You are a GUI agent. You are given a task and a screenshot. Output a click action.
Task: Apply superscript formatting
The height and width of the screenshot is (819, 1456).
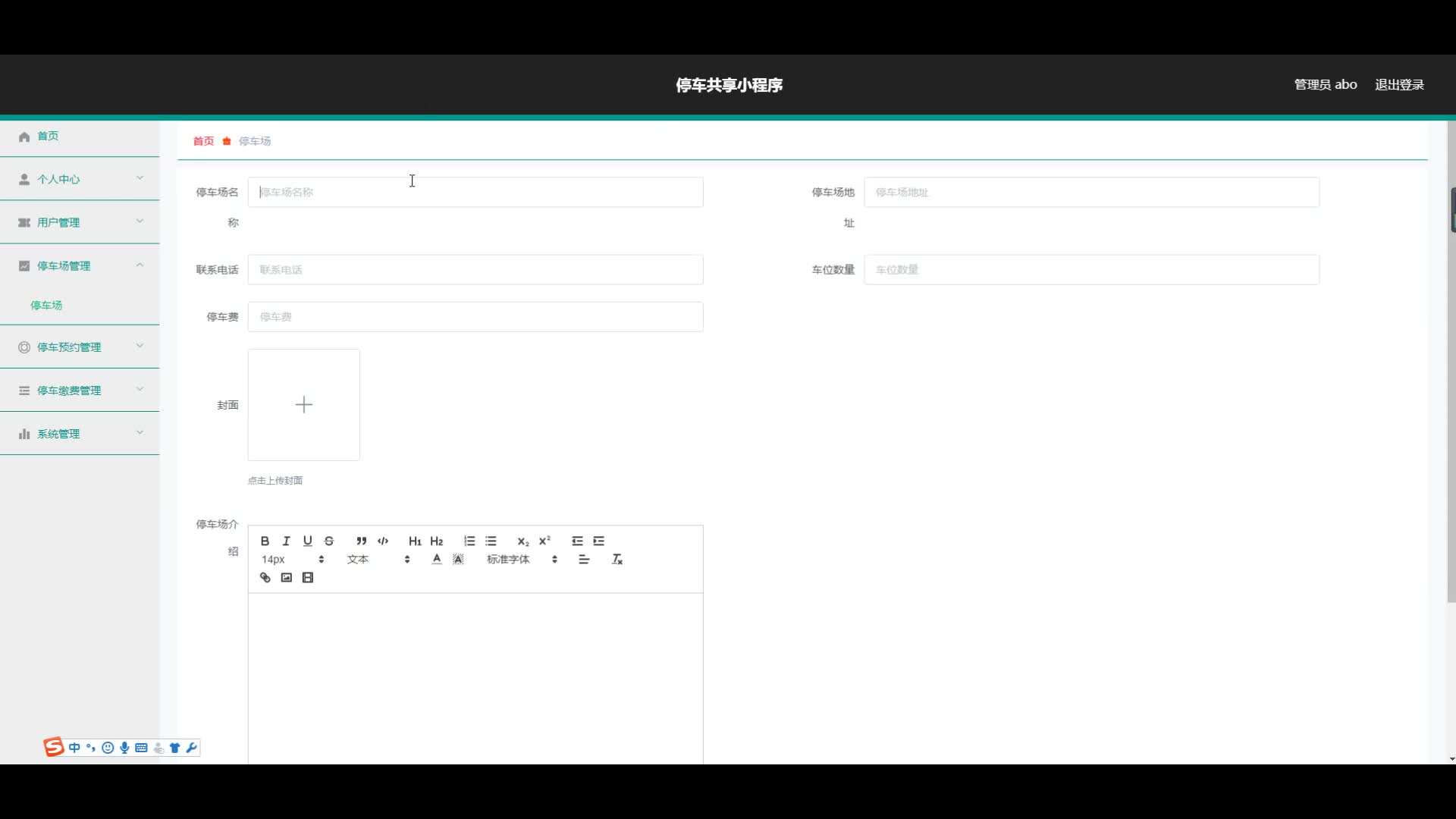coord(544,541)
